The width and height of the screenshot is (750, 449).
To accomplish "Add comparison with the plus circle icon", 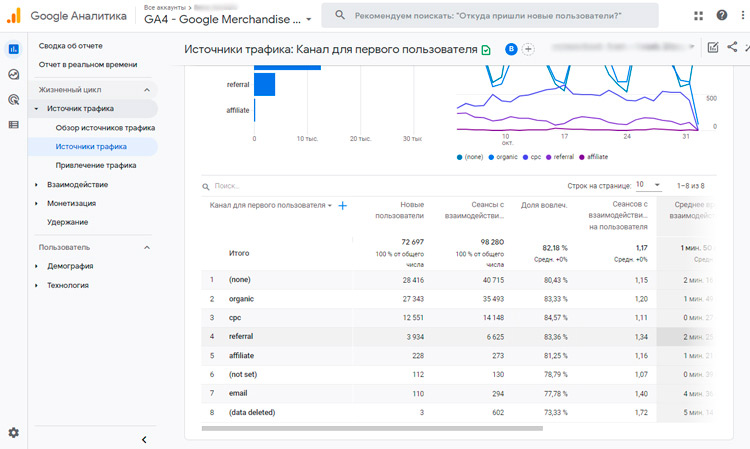I will point(529,49).
